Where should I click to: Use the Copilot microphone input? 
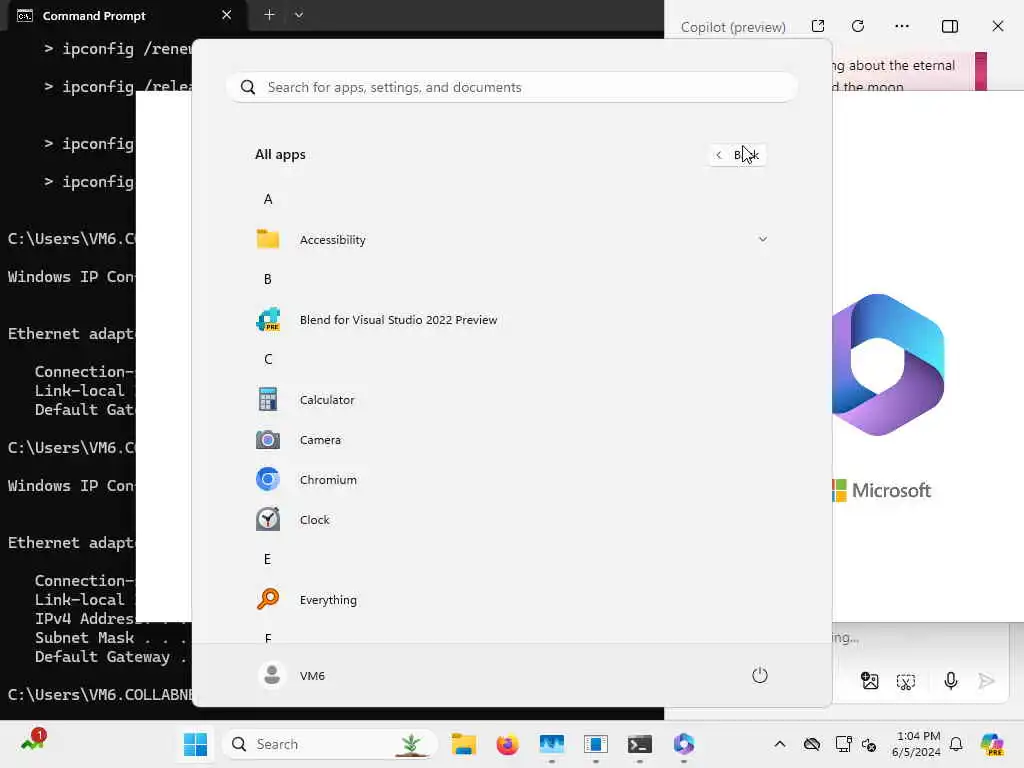point(950,681)
